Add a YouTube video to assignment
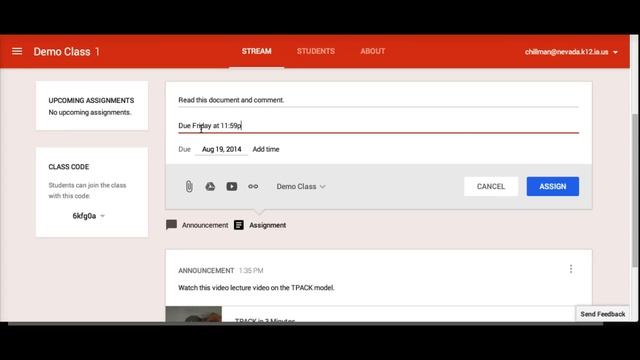Image resolution: width=640 pixels, height=360 pixels. point(231,187)
